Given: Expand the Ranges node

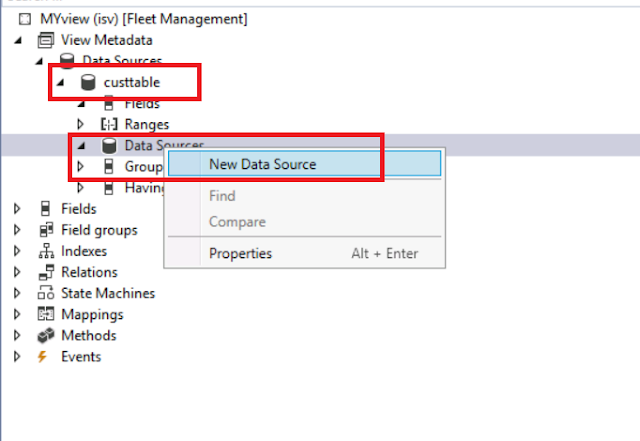Looking at the screenshot, I should pyautogui.click(x=82, y=124).
